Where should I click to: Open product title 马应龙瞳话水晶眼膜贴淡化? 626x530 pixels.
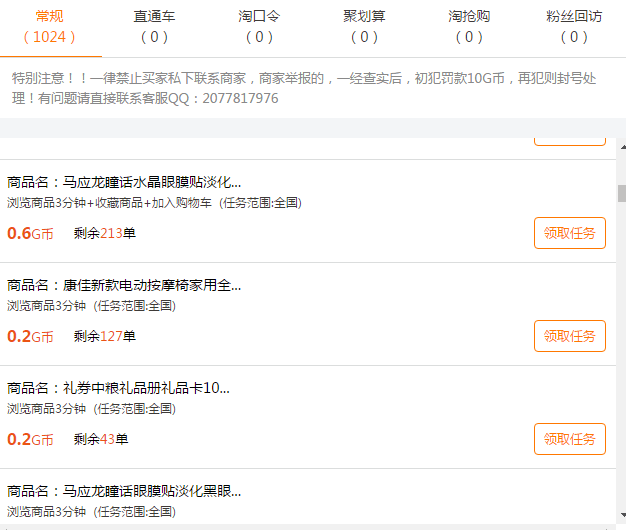coord(124,182)
